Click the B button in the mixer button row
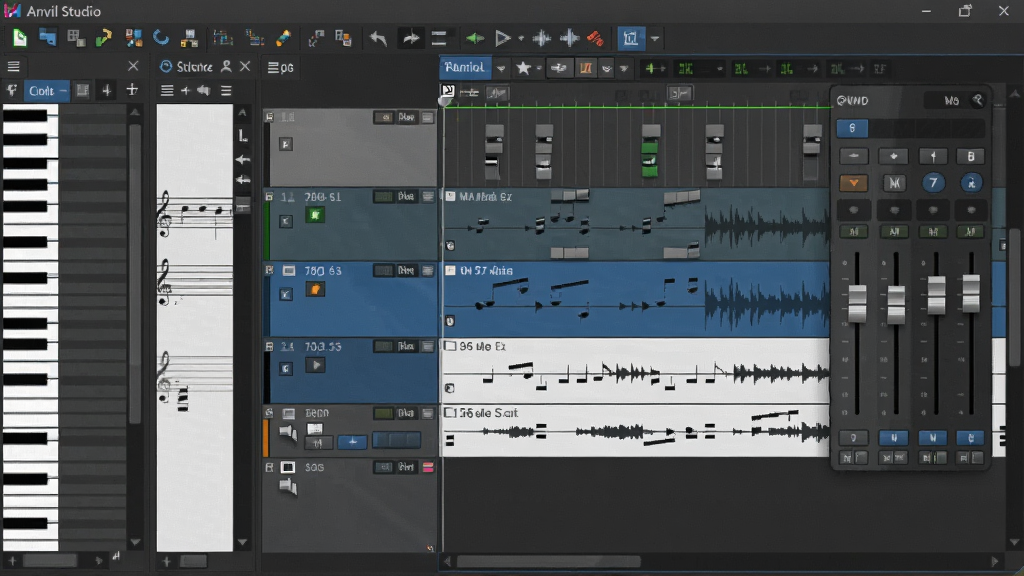 tap(970, 156)
